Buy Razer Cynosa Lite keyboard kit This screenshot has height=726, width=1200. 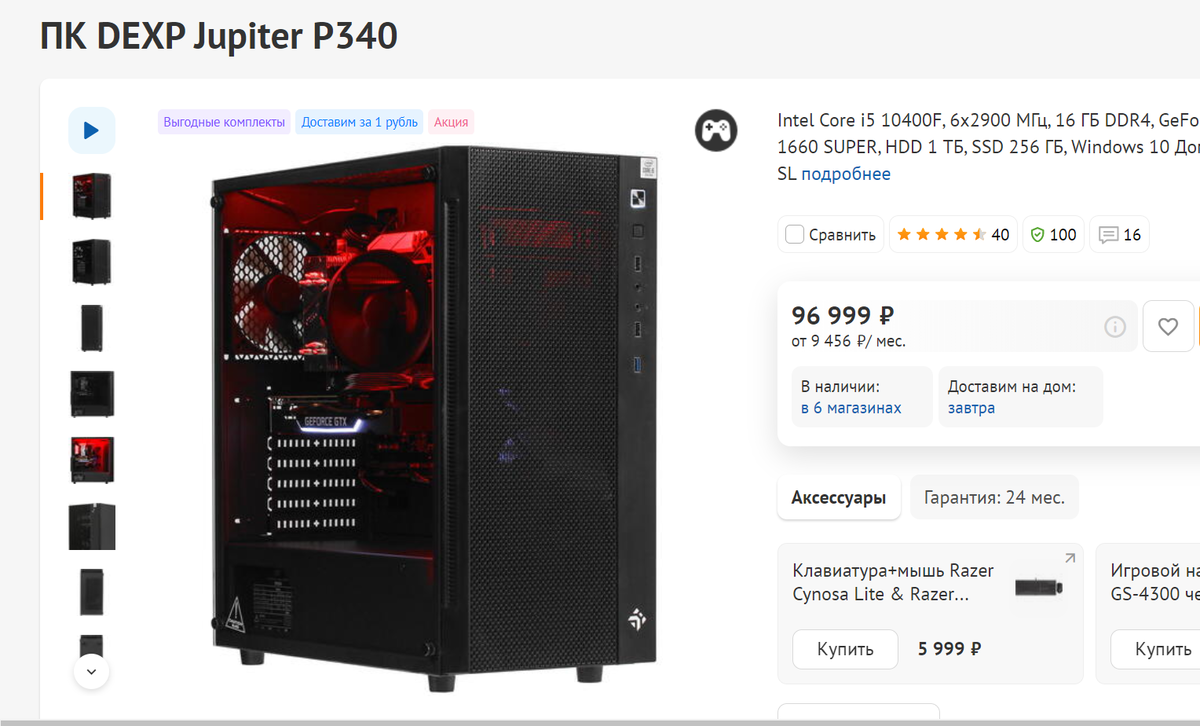click(x=845, y=649)
